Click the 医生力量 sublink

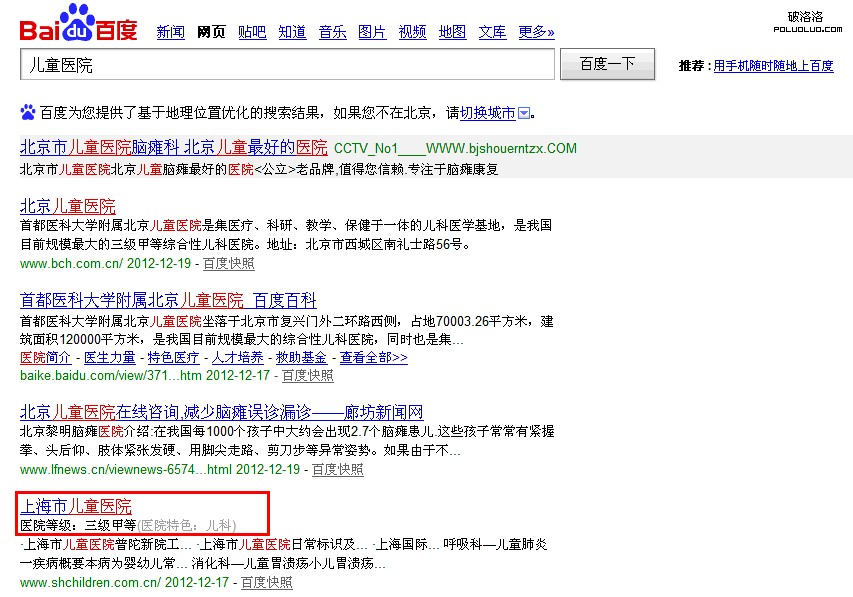click(109, 358)
